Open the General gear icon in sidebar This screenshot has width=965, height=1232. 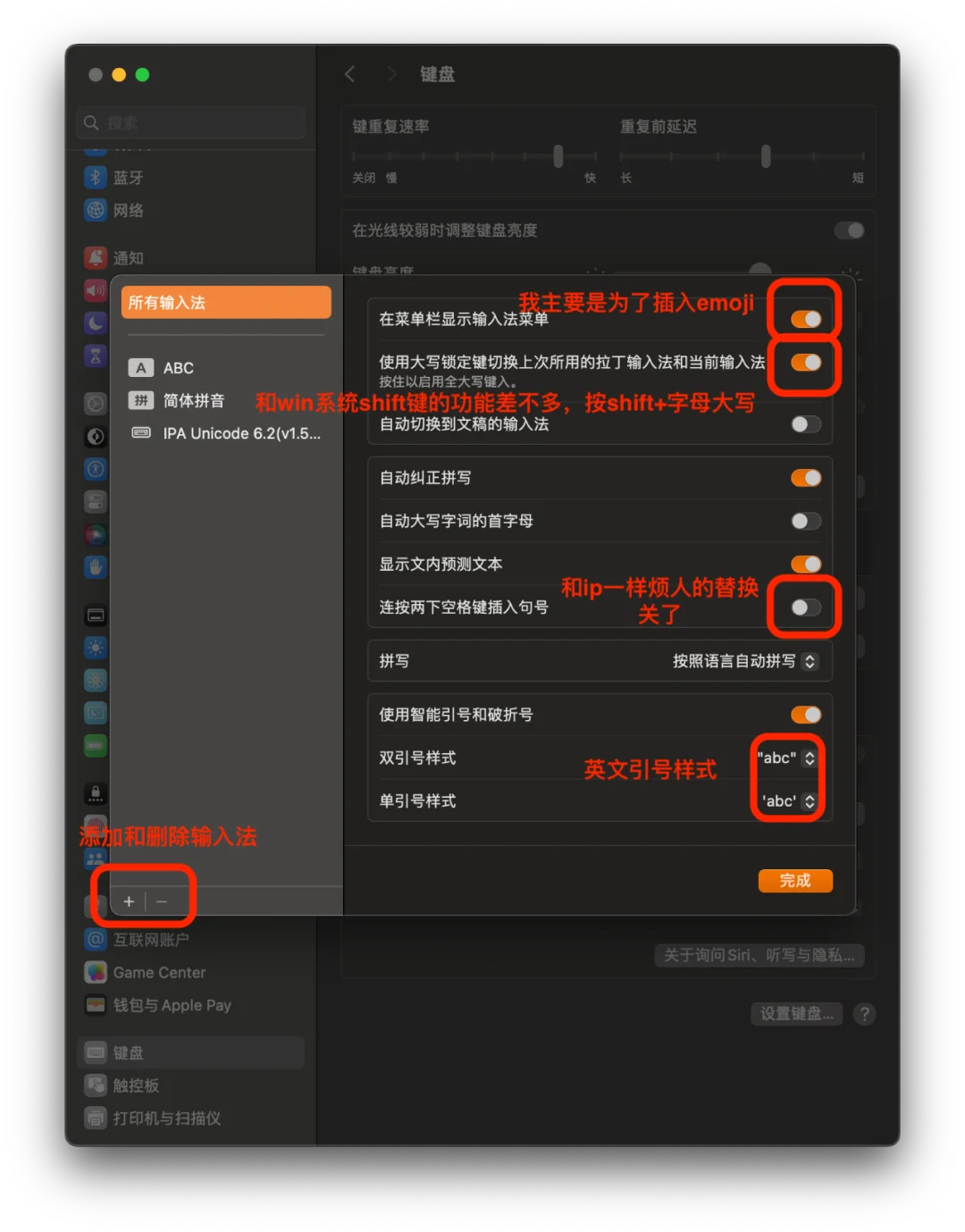coord(96,403)
